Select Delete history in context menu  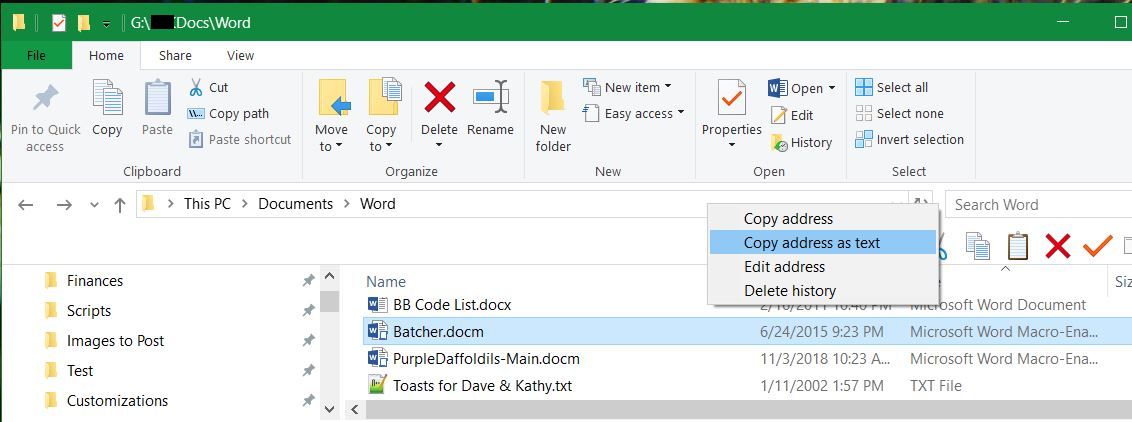789,290
